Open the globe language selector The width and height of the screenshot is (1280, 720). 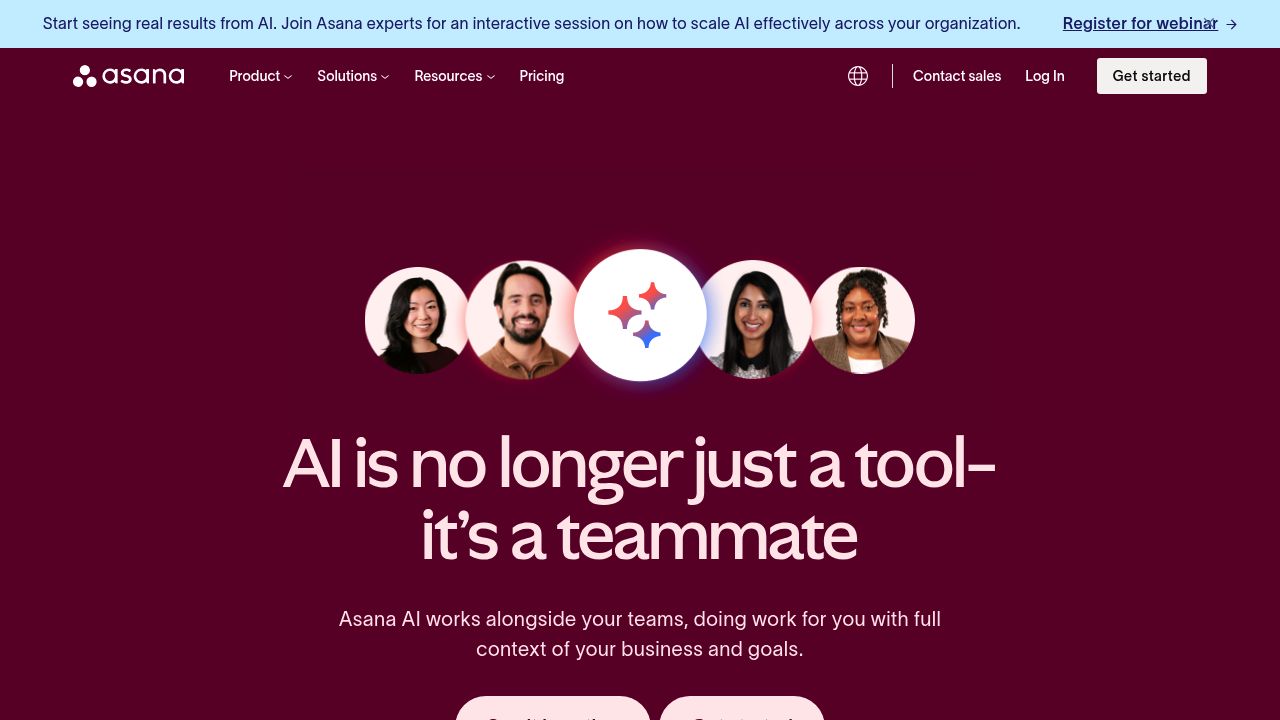[x=858, y=76]
